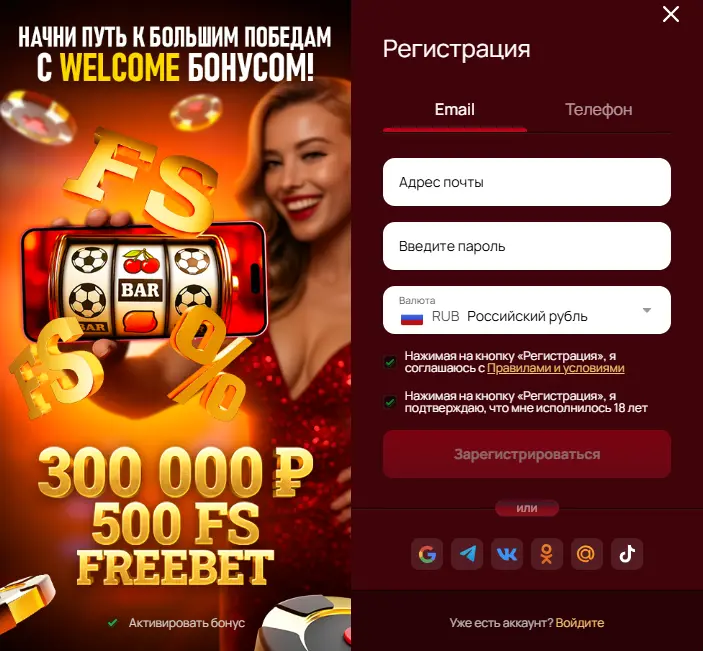Click the Russian flag in currency field
This screenshot has width=703, height=651.
(412, 318)
